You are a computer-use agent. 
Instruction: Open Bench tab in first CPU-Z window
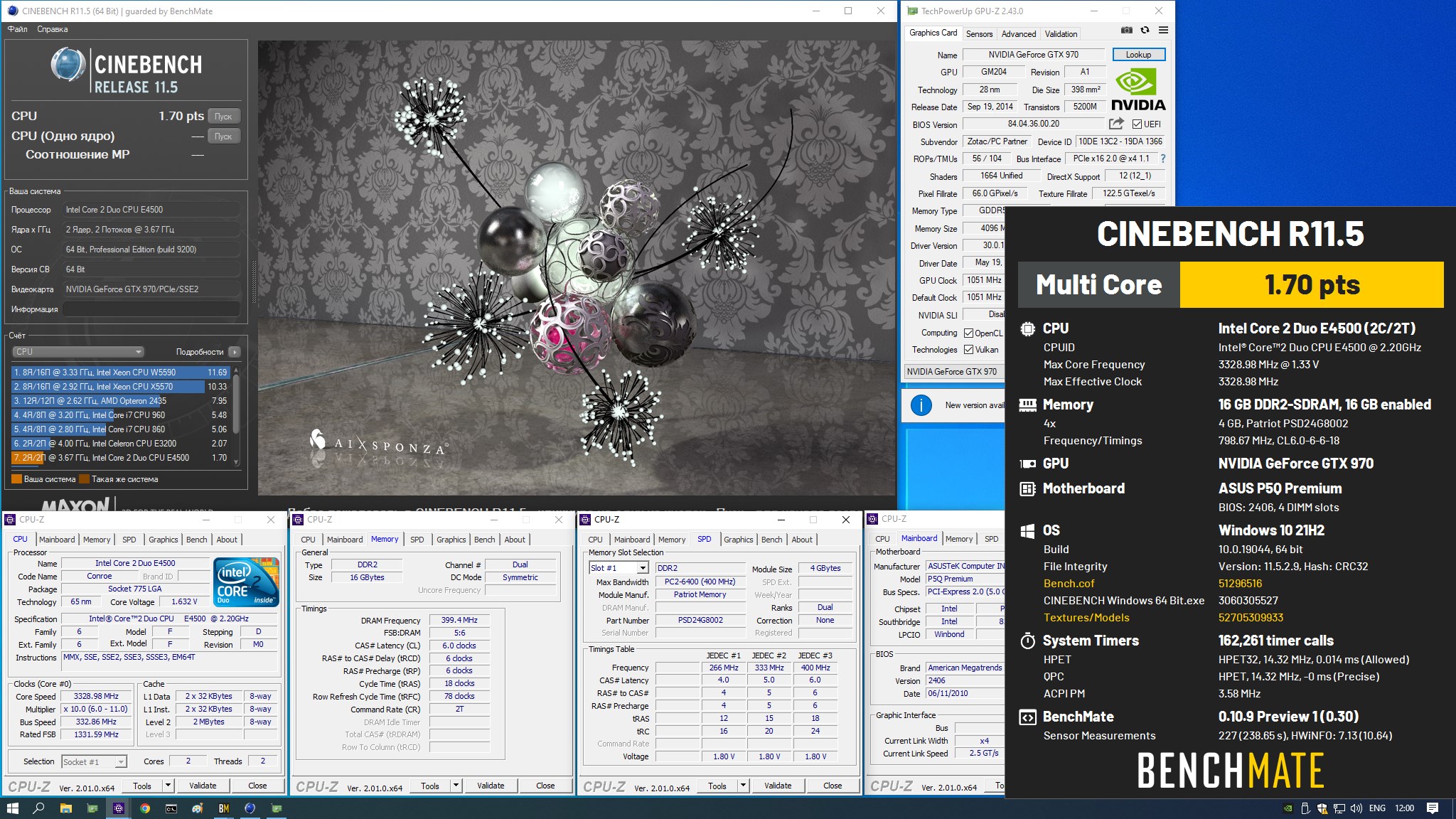[197, 540]
